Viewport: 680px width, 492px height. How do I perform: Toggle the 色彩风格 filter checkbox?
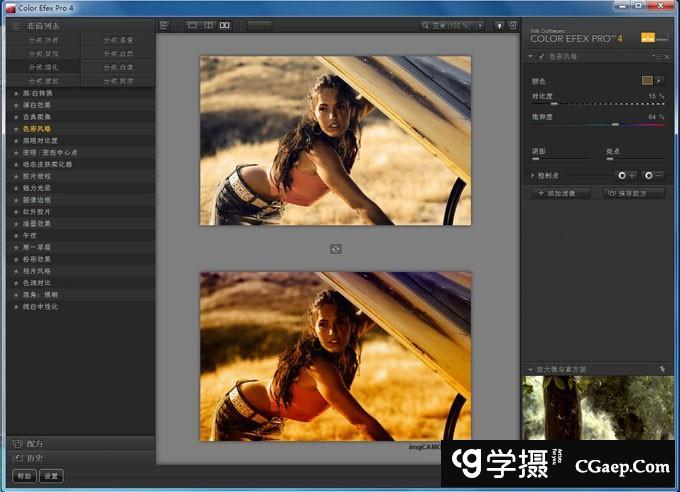(541, 57)
